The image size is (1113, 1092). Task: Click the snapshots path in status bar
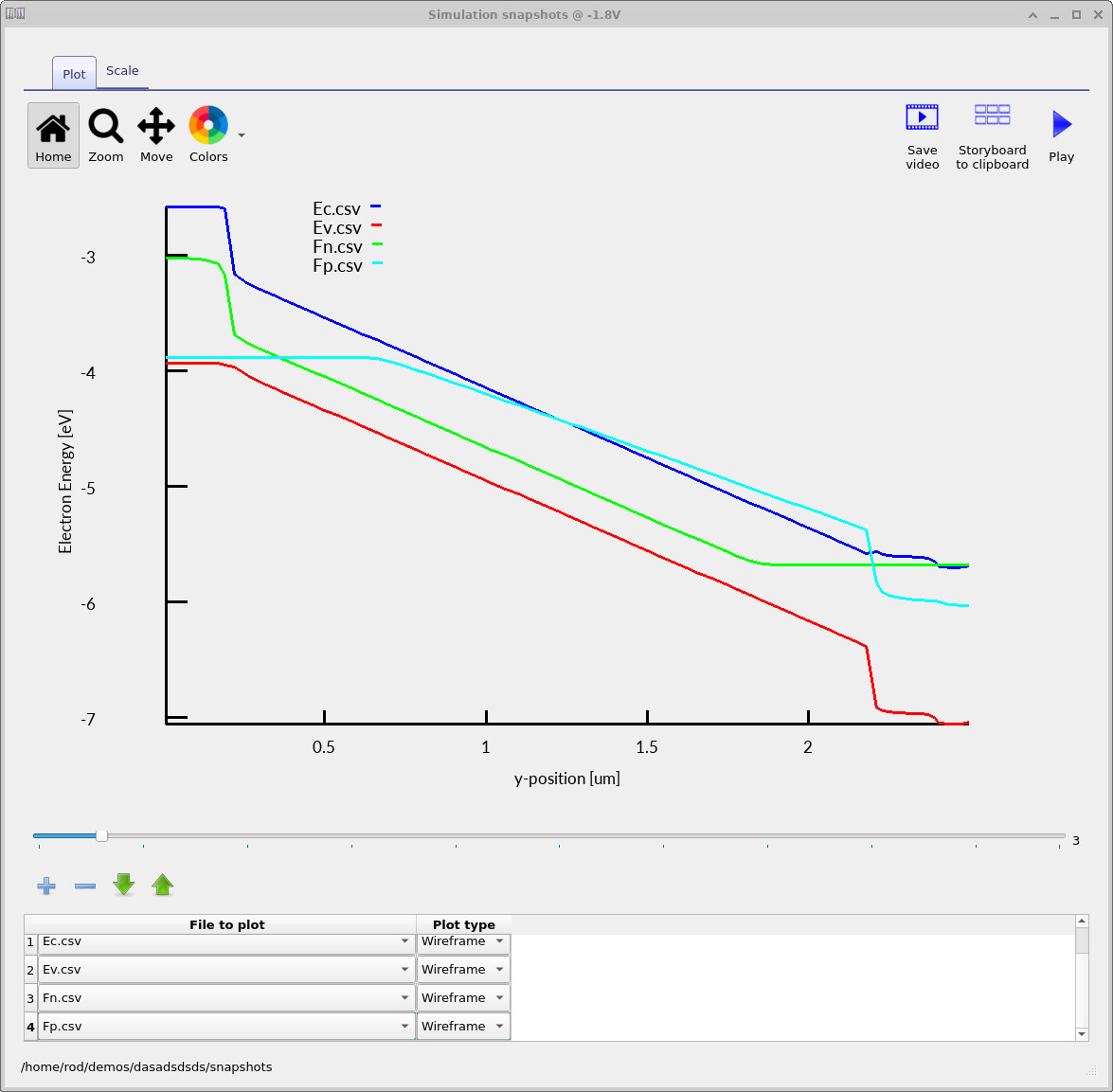coord(146,1067)
